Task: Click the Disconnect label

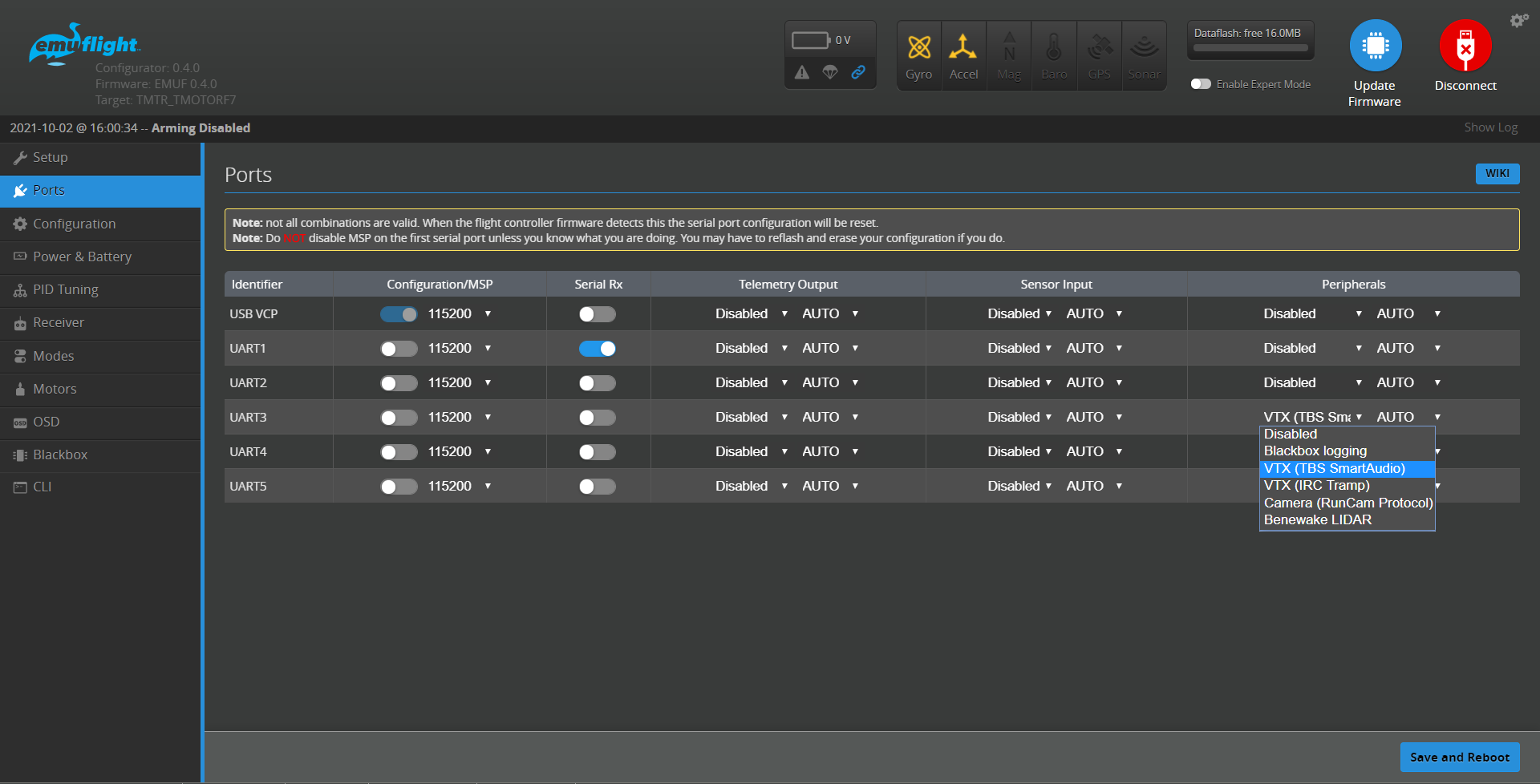Action: tap(1465, 86)
